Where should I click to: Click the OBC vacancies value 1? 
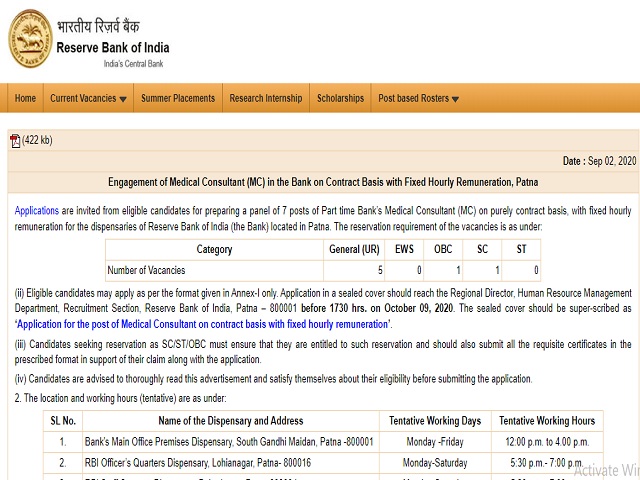tap(458, 270)
